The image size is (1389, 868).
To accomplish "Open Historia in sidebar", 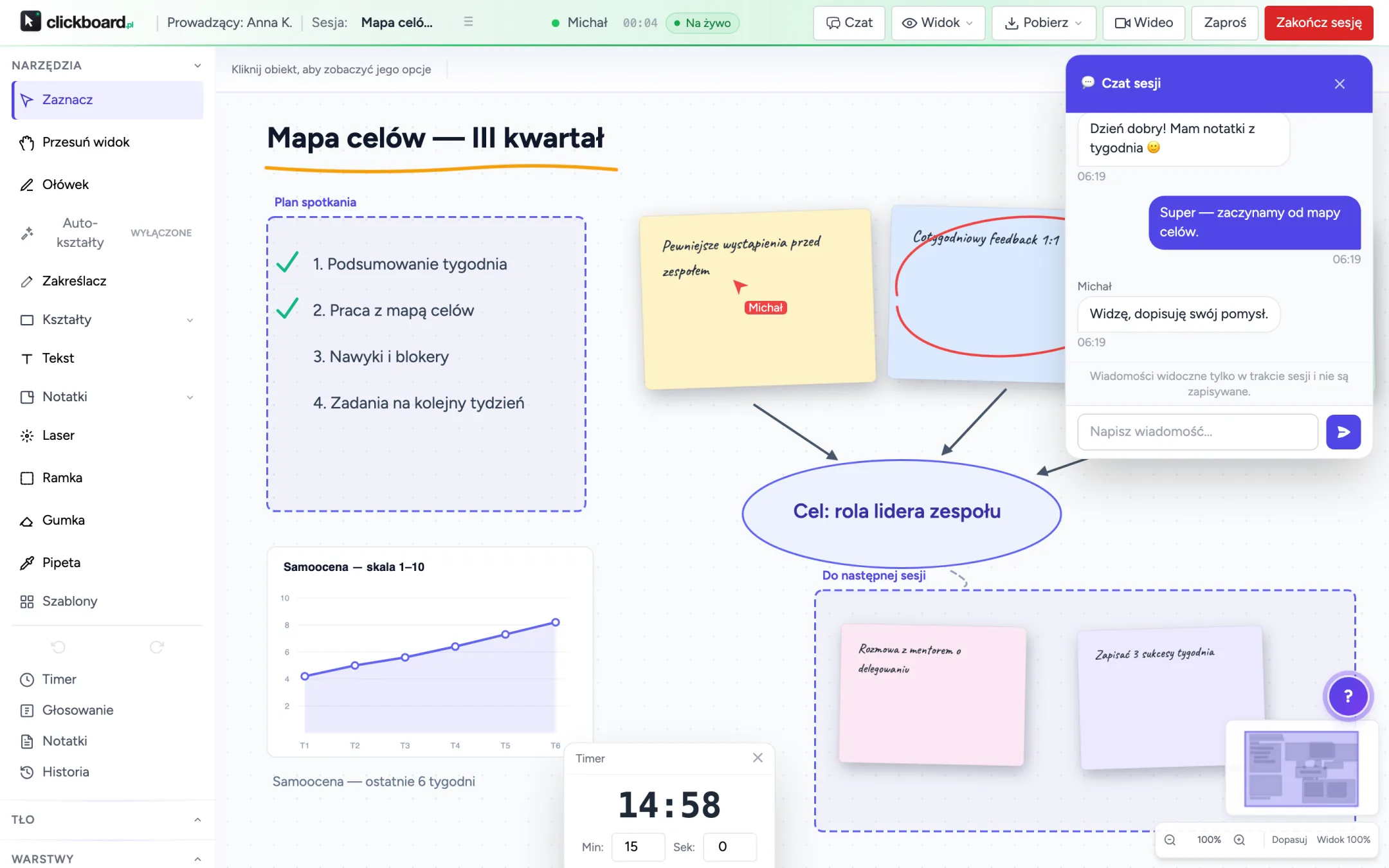I will pos(107,772).
